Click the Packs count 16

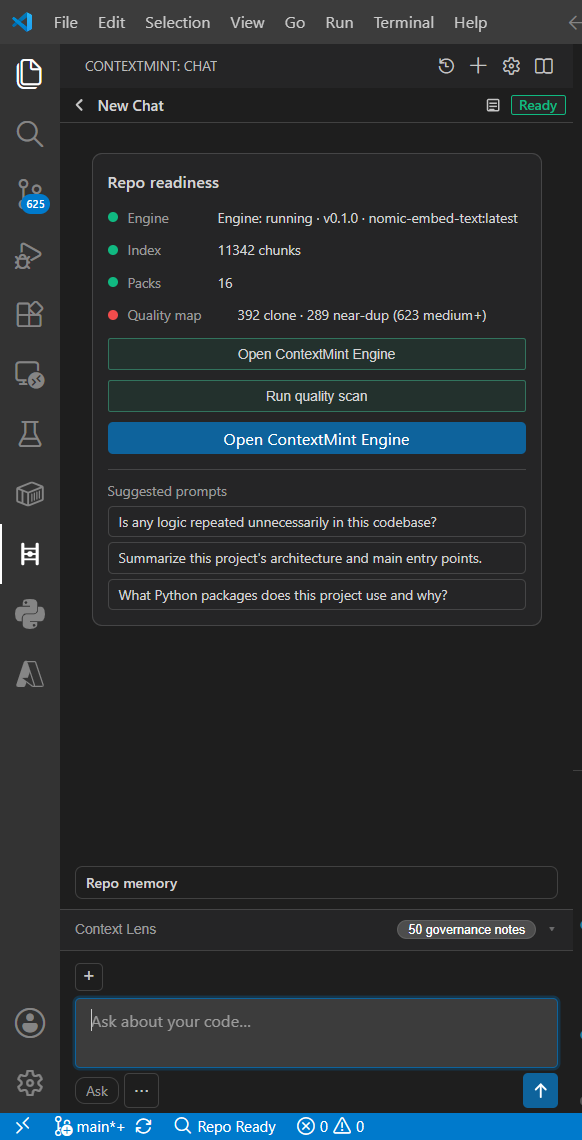pyautogui.click(x=225, y=284)
